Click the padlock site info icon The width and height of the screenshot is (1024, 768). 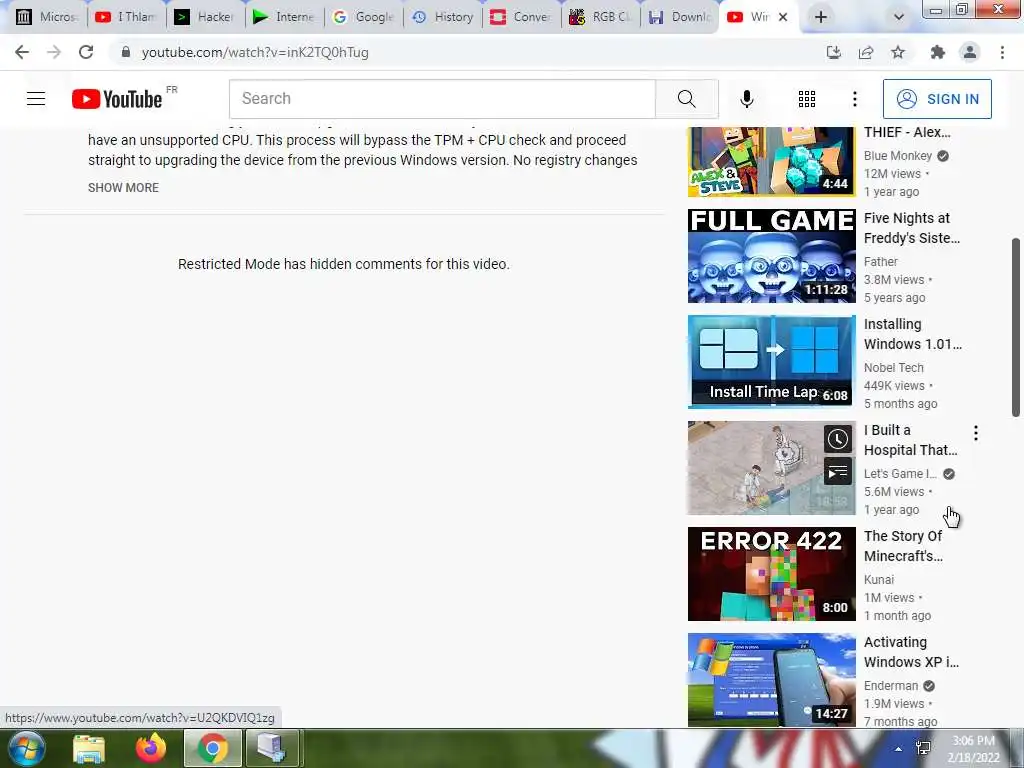click(x=125, y=52)
